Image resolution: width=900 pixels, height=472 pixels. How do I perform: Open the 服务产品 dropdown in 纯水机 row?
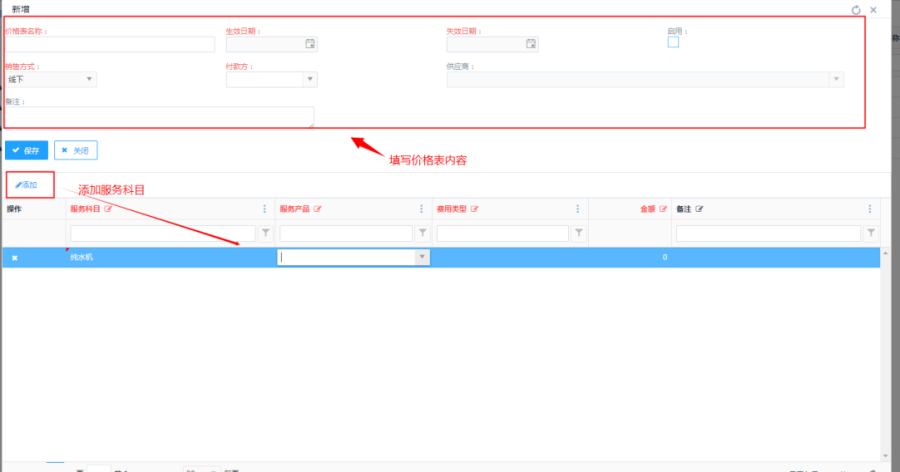[422, 257]
